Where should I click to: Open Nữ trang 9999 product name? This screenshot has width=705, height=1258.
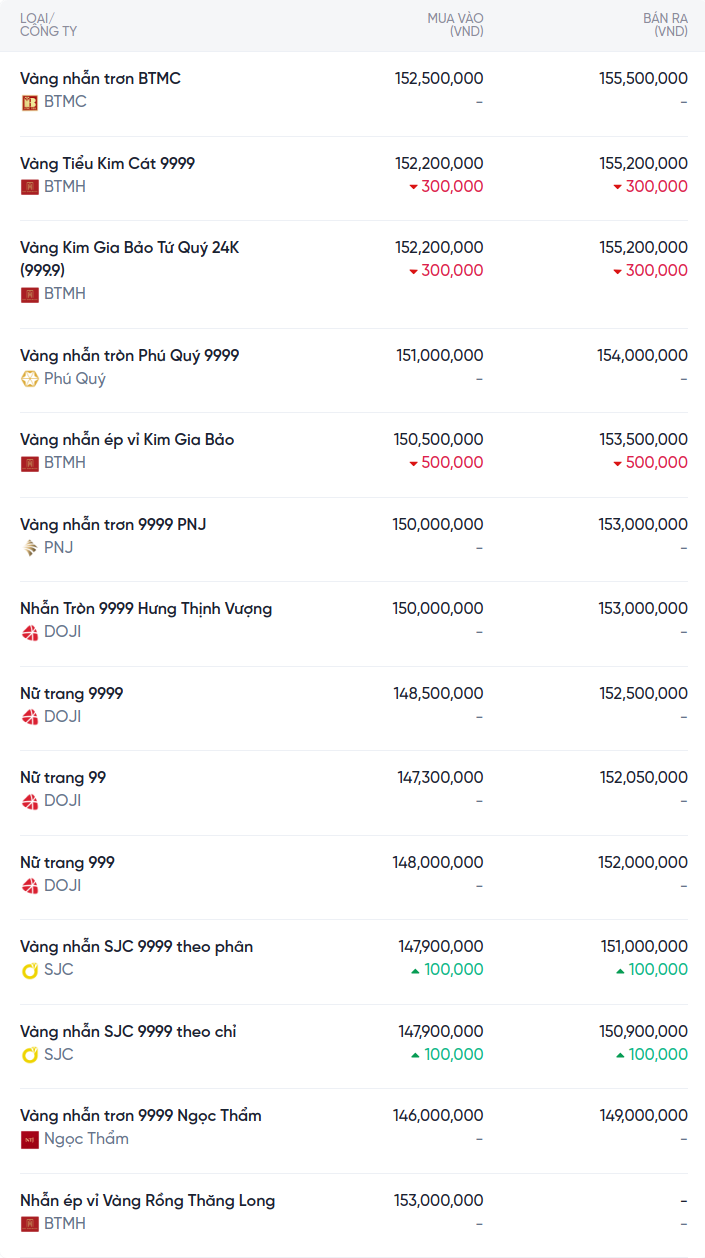point(72,693)
